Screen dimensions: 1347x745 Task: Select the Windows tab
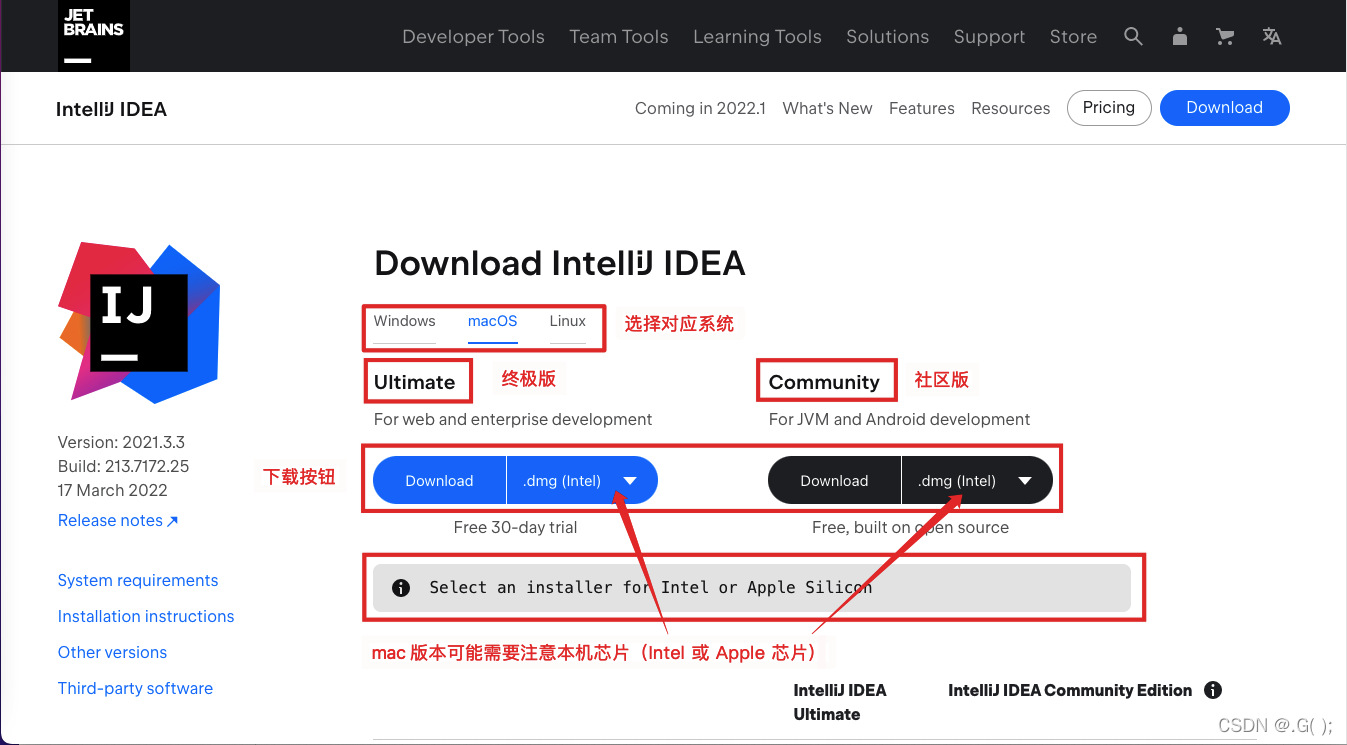[405, 322]
